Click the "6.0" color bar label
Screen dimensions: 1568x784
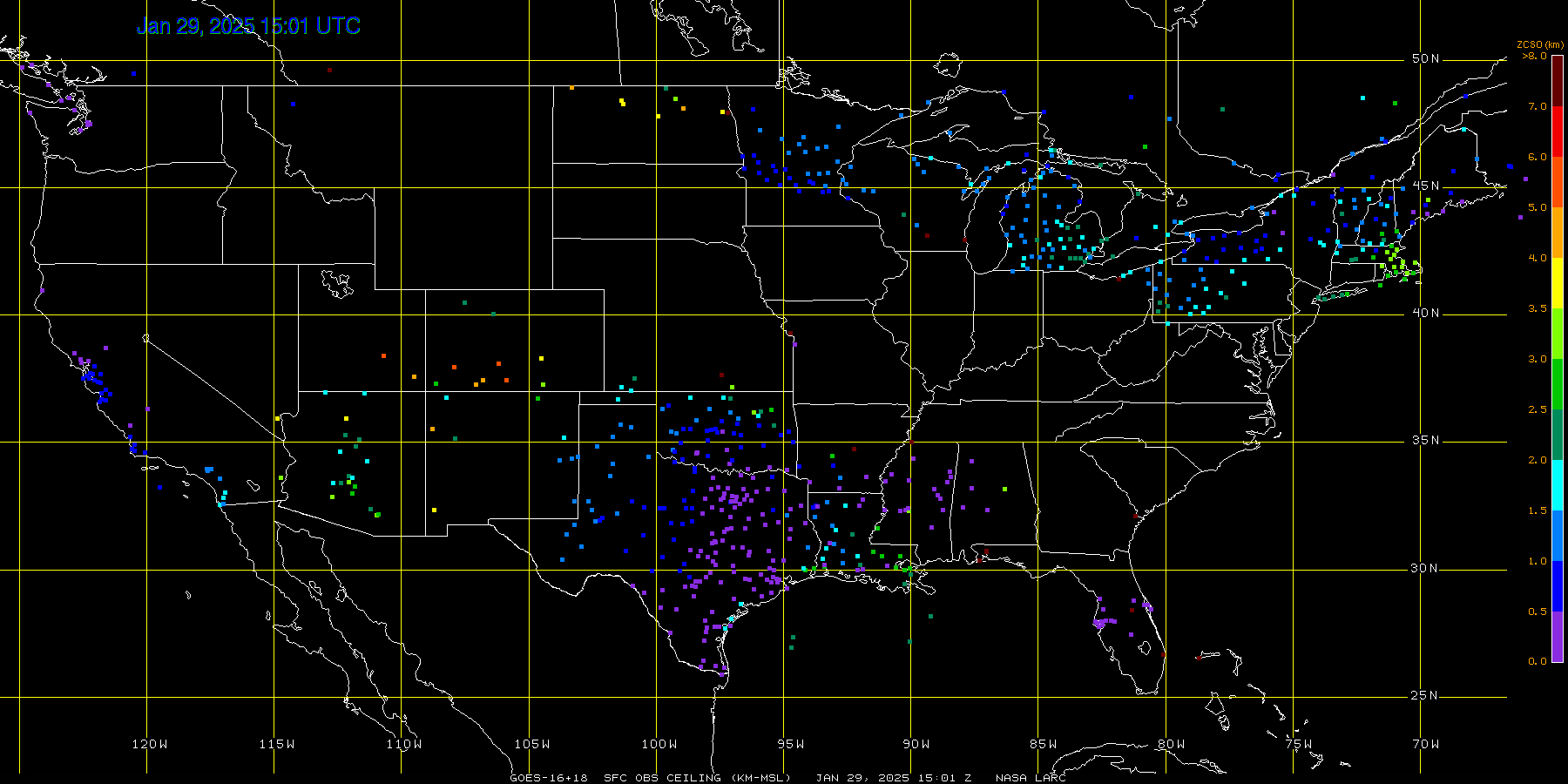(1538, 158)
